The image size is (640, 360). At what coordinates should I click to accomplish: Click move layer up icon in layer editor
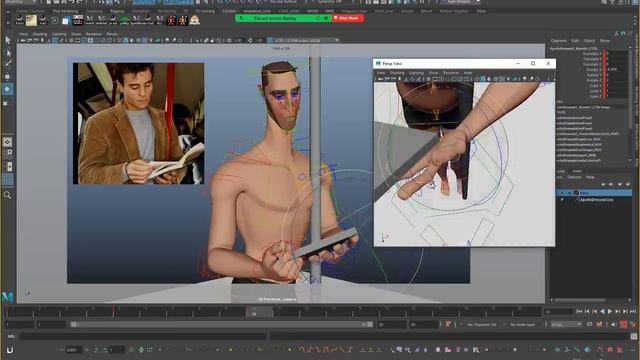[603, 184]
